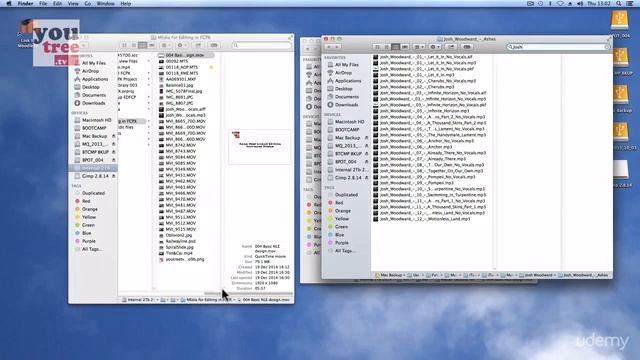Open AirDrop in Media for Editing sidebar
This screenshot has height=360, width=640.
pyautogui.click(x=90, y=71)
